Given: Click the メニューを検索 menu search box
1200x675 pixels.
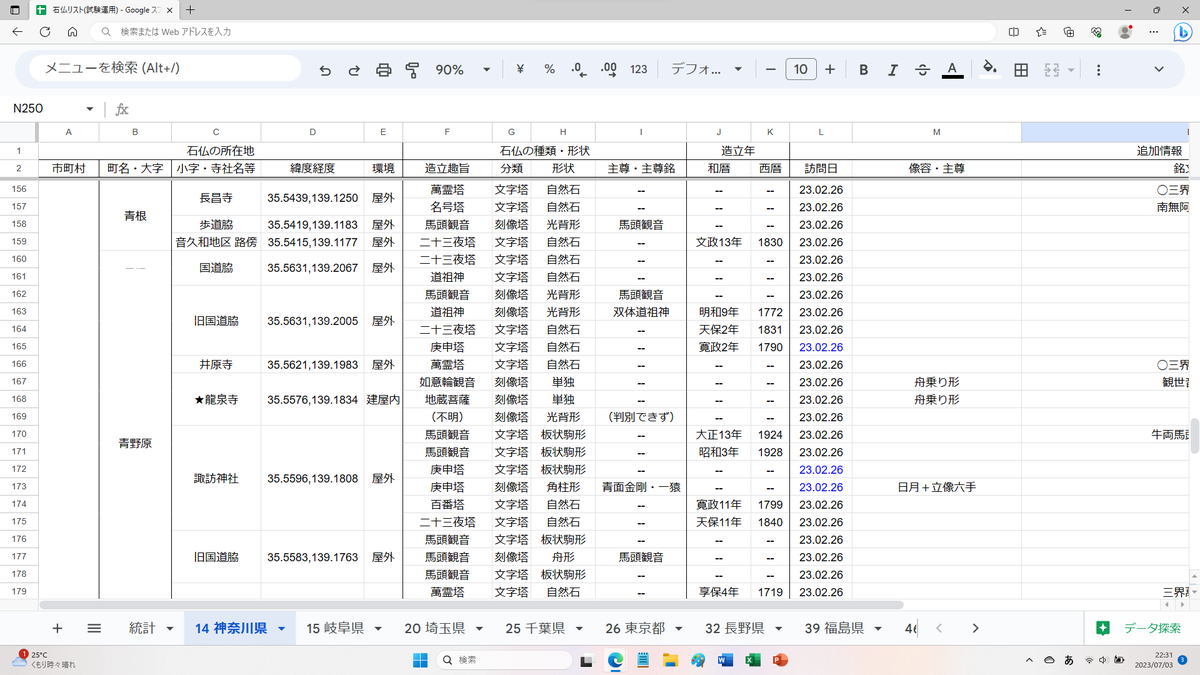Looking at the screenshot, I should pyautogui.click(x=165, y=68).
